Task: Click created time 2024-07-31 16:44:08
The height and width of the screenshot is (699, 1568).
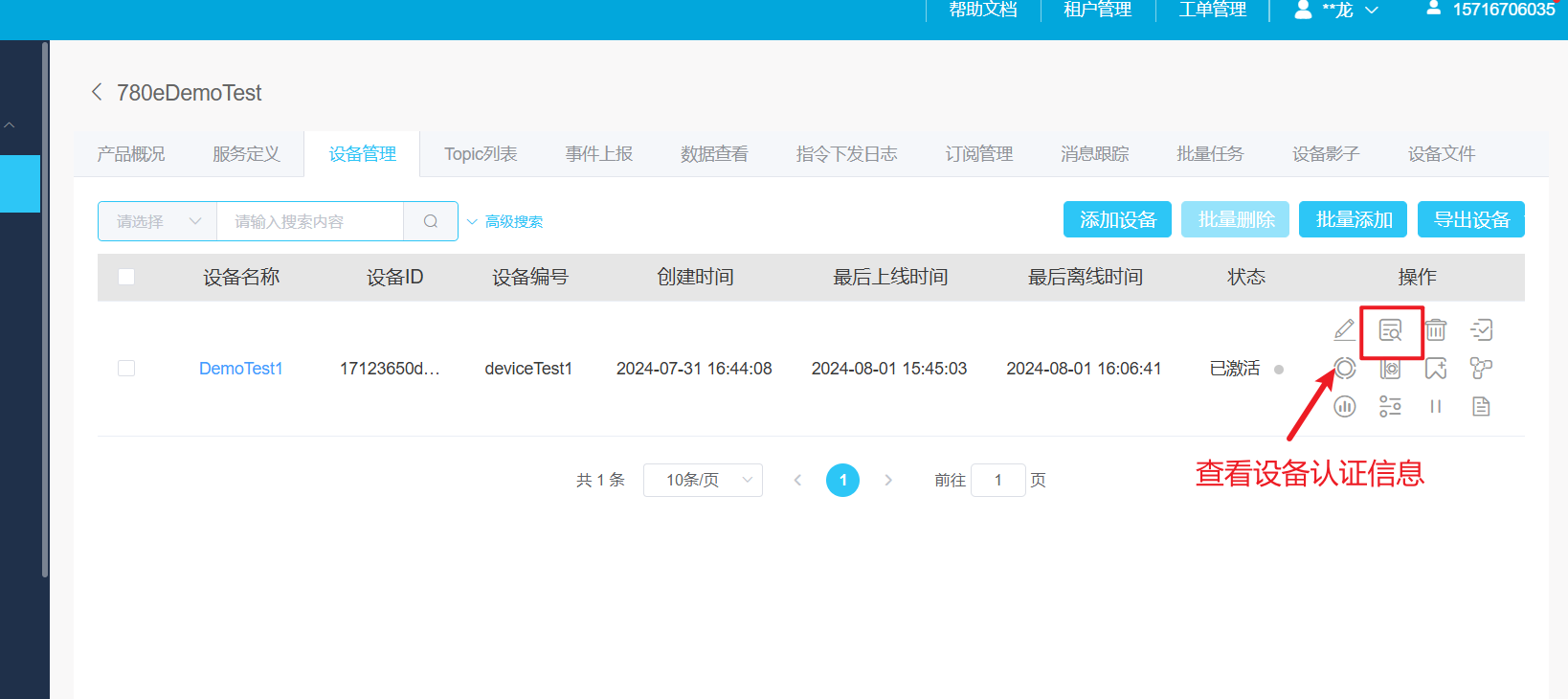Action: (694, 369)
